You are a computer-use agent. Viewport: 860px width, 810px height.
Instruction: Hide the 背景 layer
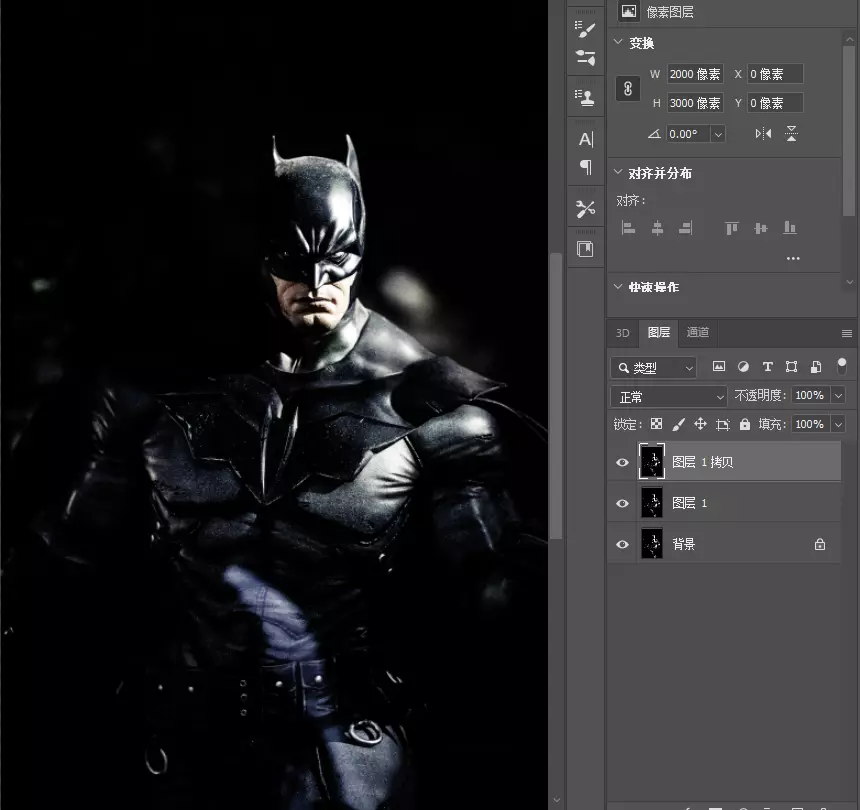coord(622,544)
